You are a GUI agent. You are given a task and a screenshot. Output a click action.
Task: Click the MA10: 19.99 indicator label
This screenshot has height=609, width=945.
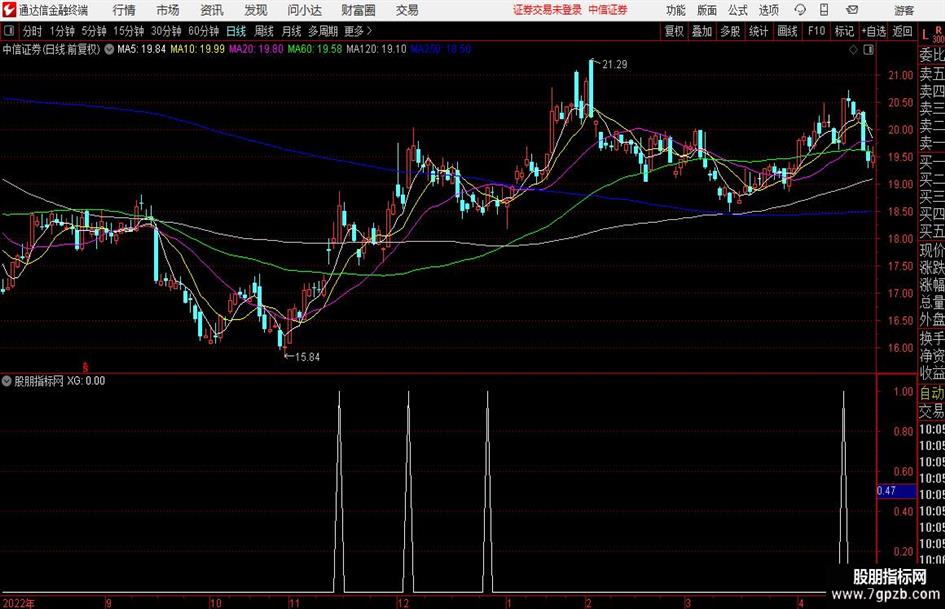point(198,49)
